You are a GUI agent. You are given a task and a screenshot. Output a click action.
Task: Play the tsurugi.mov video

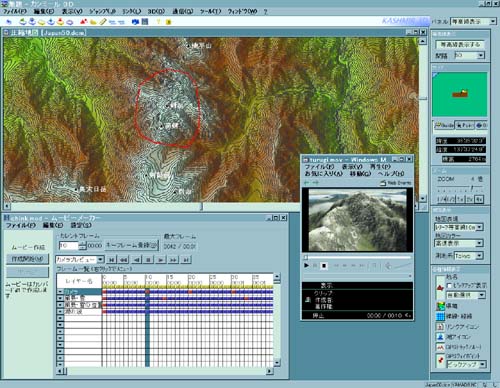pyautogui.click(x=306, y=265)
